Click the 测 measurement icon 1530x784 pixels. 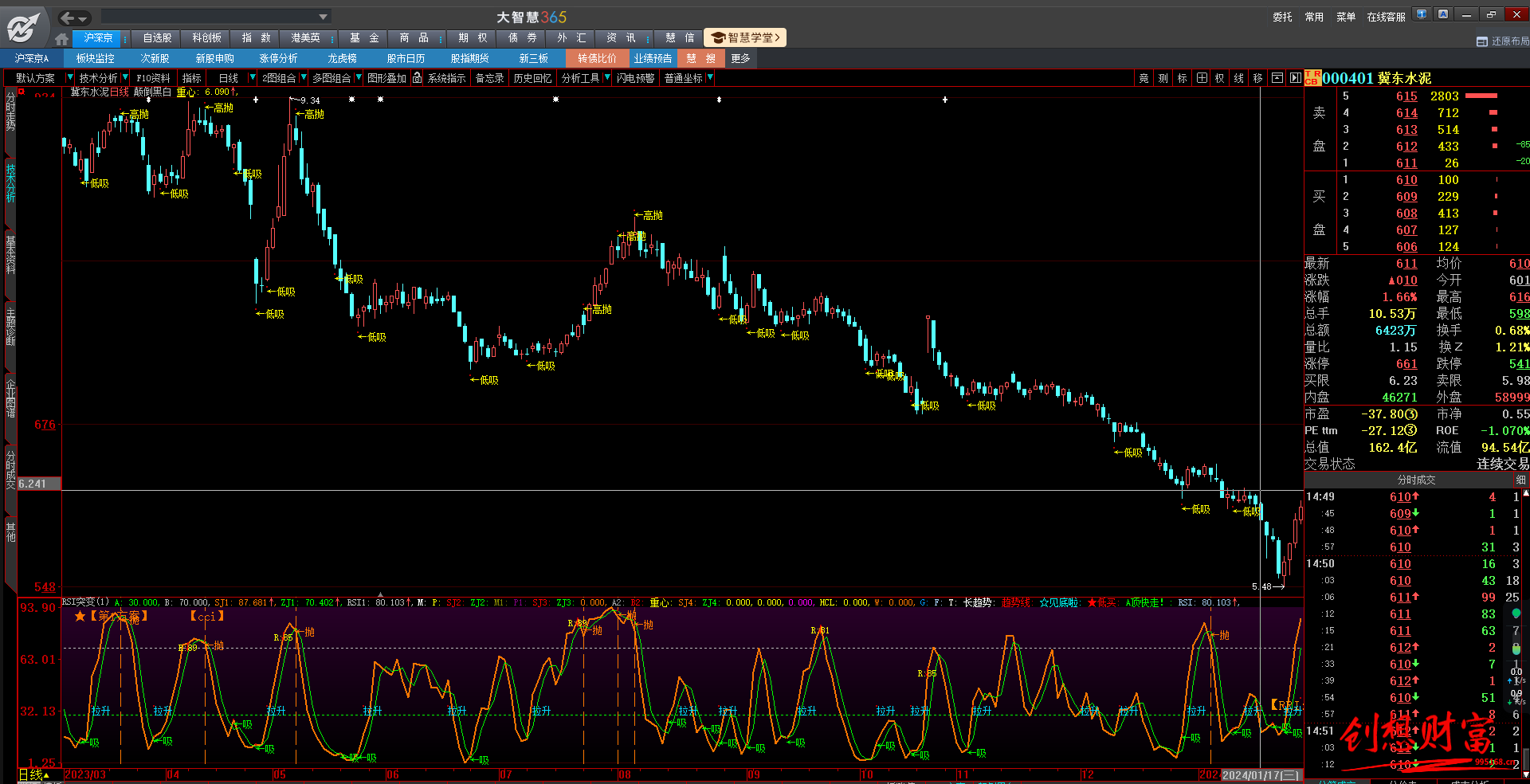click(1163, 78)
